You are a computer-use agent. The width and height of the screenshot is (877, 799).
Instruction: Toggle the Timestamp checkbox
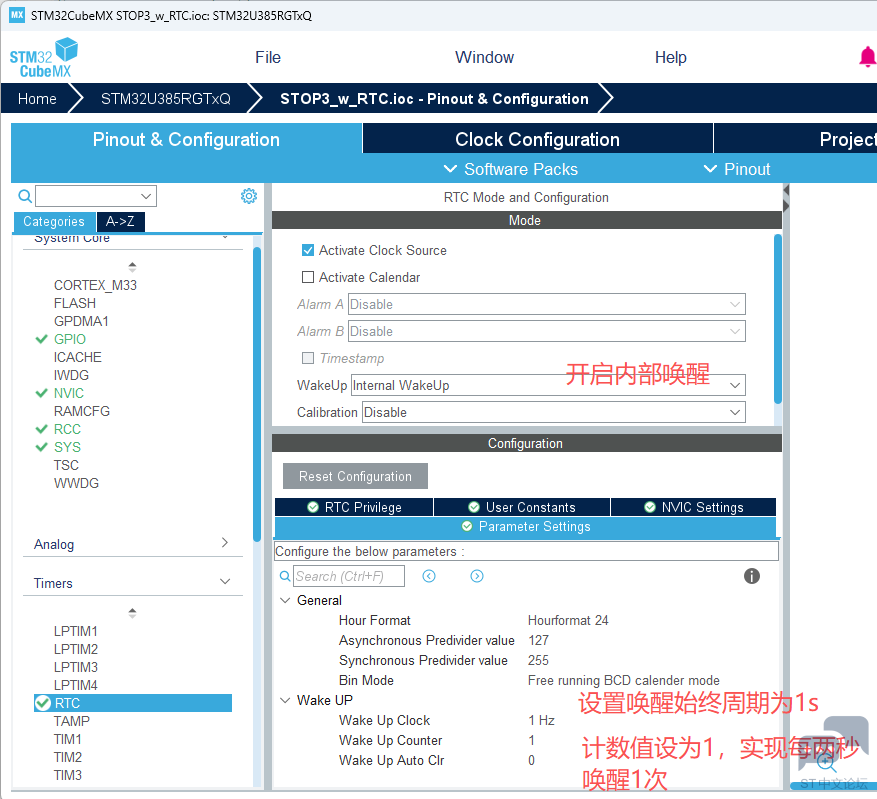coord(308,358)
